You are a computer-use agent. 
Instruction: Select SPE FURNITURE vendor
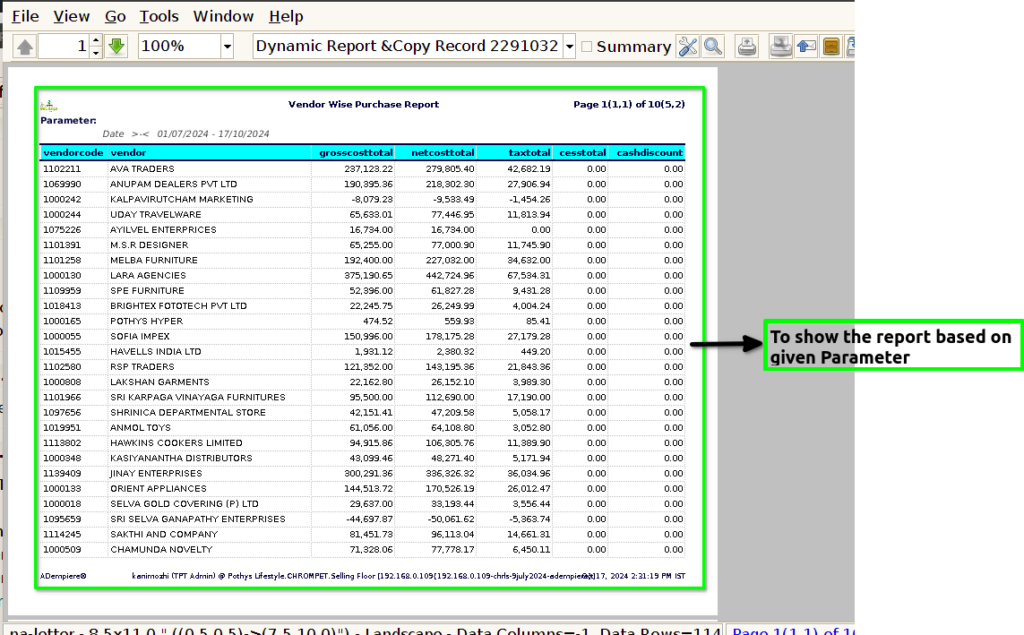pos(147,291)
